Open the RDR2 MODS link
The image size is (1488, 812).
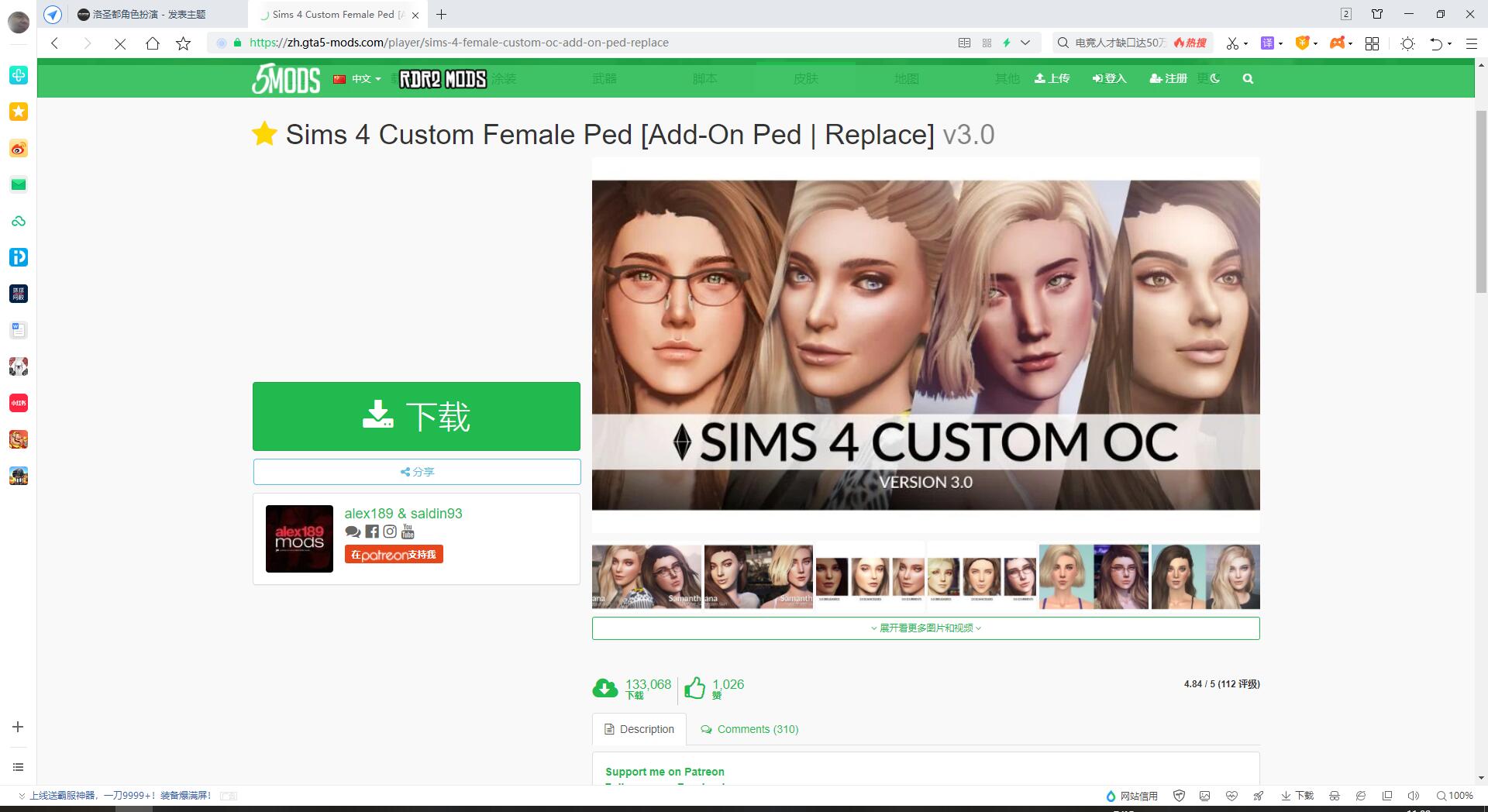pyautogui.click(x=443, y=79)
